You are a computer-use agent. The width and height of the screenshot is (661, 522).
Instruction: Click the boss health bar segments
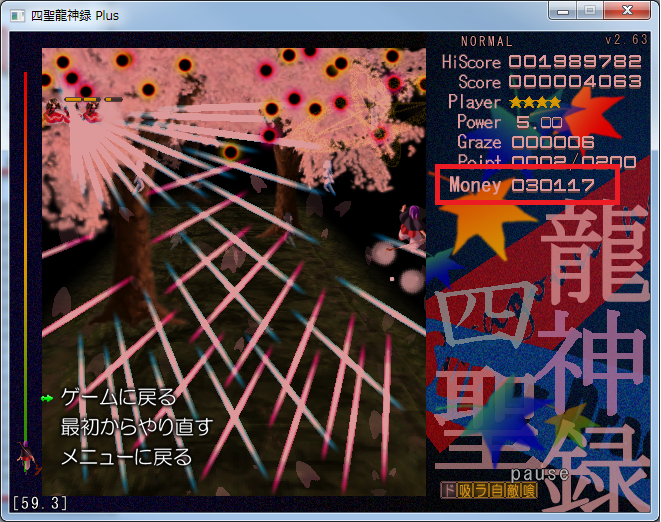(93, 100)
